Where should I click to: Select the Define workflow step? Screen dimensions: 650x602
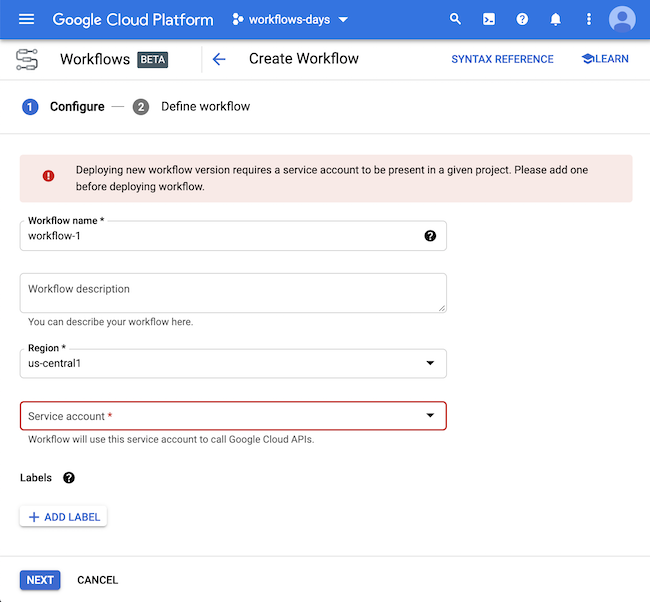click(x=191, y=107)
